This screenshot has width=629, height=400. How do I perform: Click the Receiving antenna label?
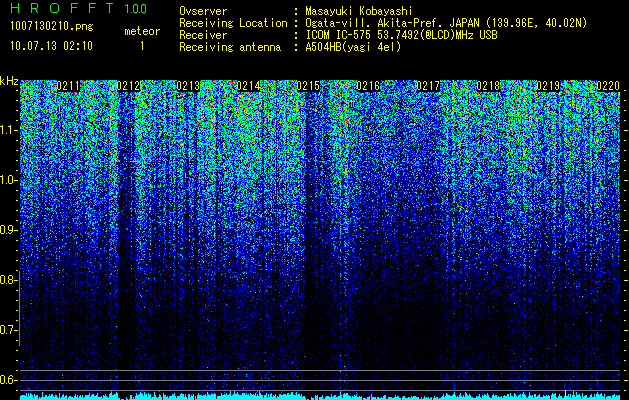tap(230, 47)
